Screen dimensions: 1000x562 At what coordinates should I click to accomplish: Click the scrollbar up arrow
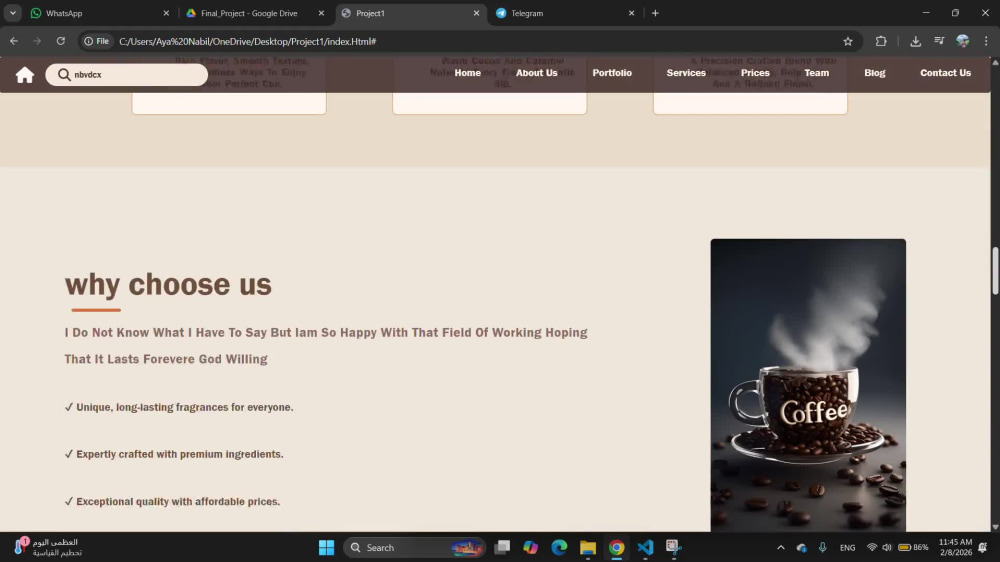tap(995, 62)
